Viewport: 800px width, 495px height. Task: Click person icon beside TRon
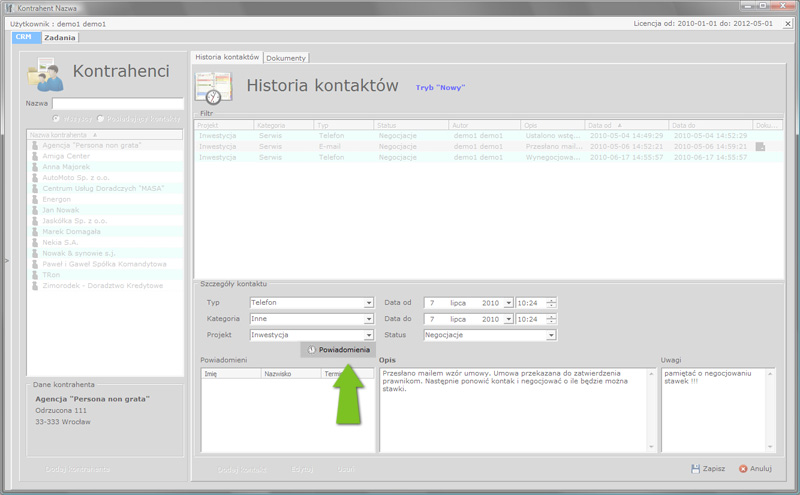tap(35, 275)
